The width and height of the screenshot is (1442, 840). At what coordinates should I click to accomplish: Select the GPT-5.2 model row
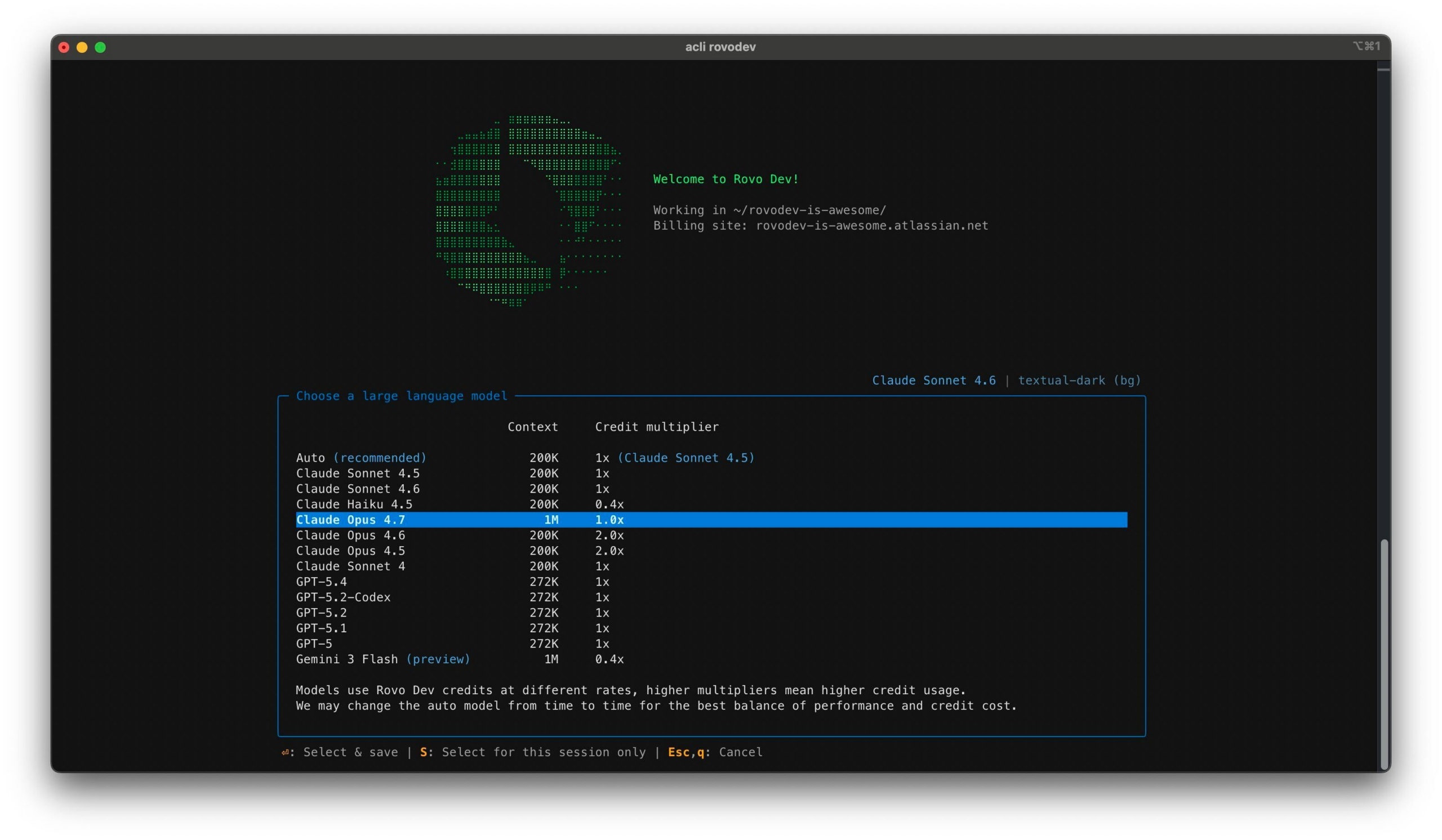point(711,612)
